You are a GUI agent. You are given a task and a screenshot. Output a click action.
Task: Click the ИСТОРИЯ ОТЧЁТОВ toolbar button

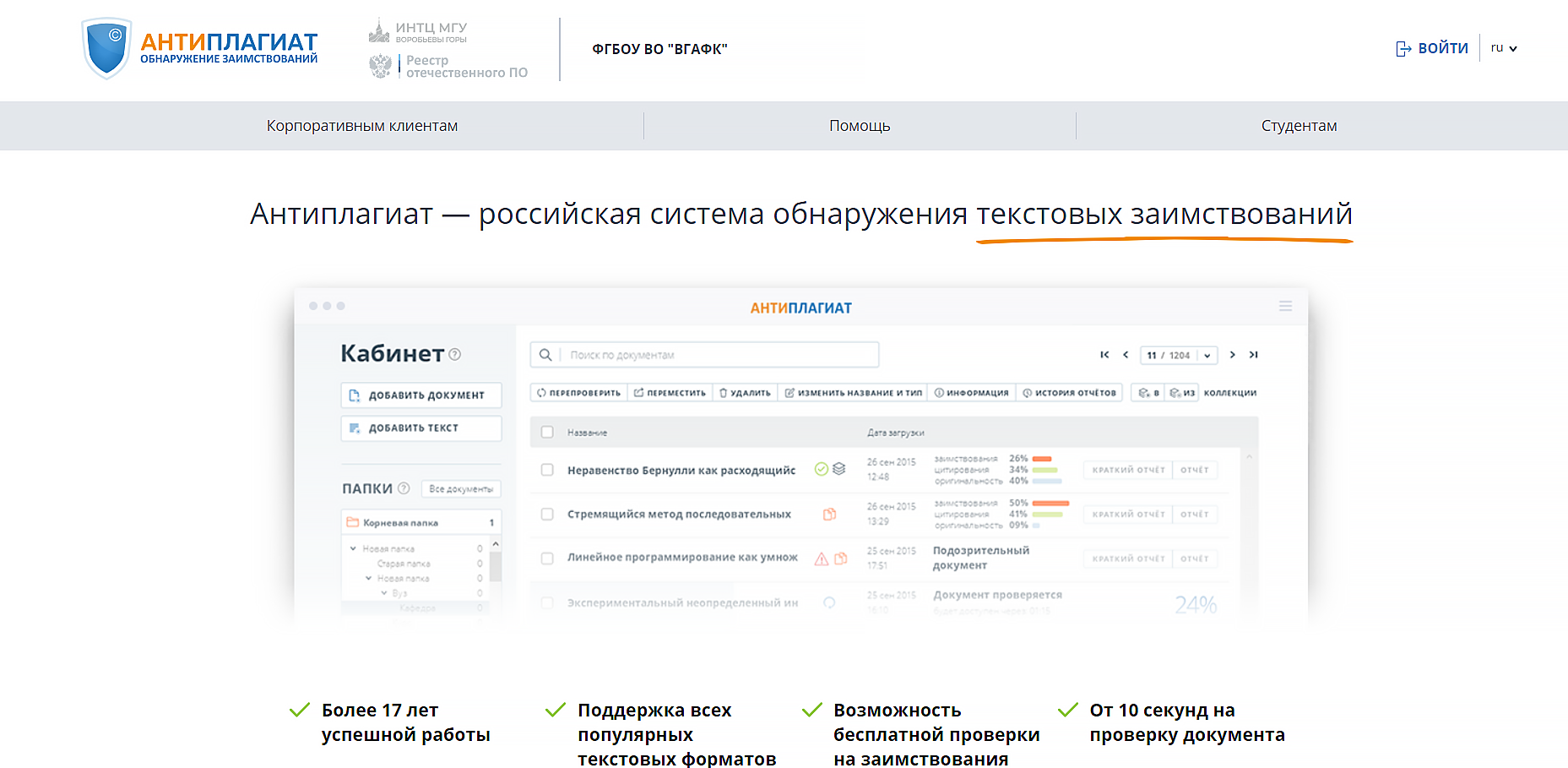click(1069, 393)
